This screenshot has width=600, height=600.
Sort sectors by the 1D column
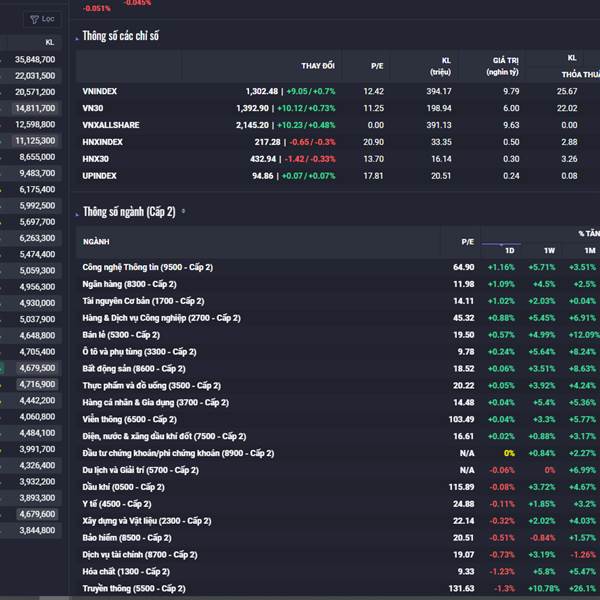(510, 251)
